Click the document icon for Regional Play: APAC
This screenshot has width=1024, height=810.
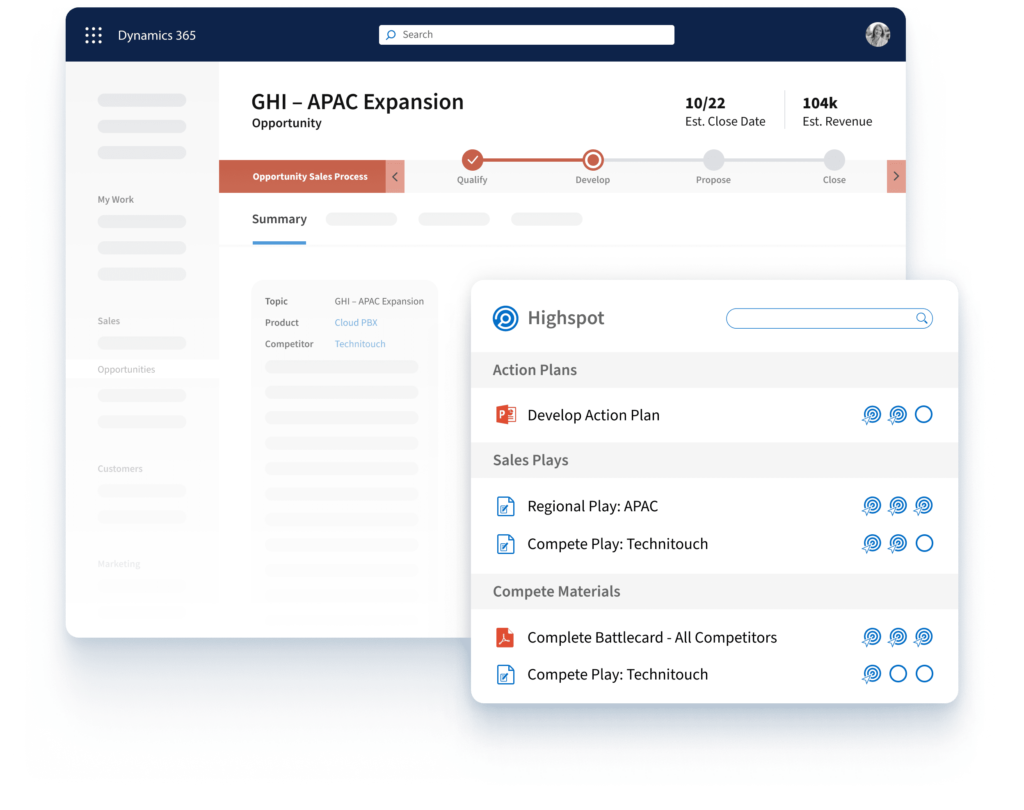pyautogui.click(x=505, y=506)
